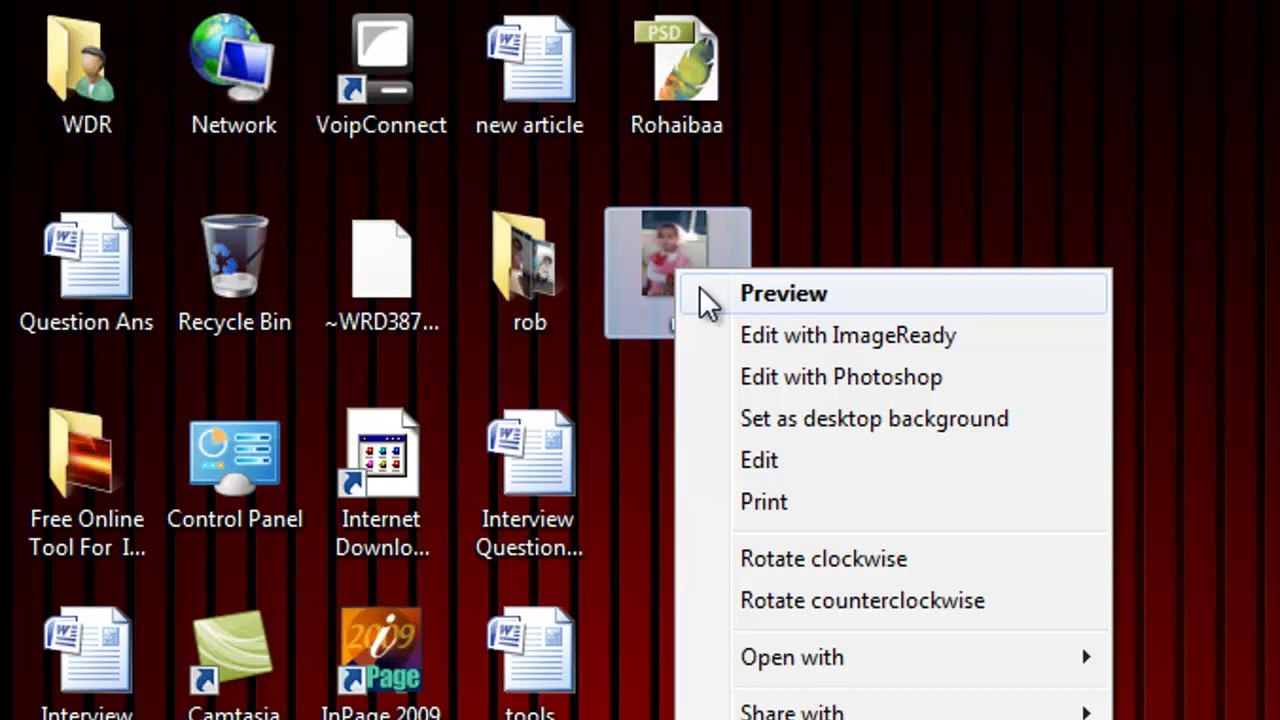Select the Camtasia shortcut icon
Image resolution: width=1280 pixels, height=720 pixels.
click(x=234, y=652)
